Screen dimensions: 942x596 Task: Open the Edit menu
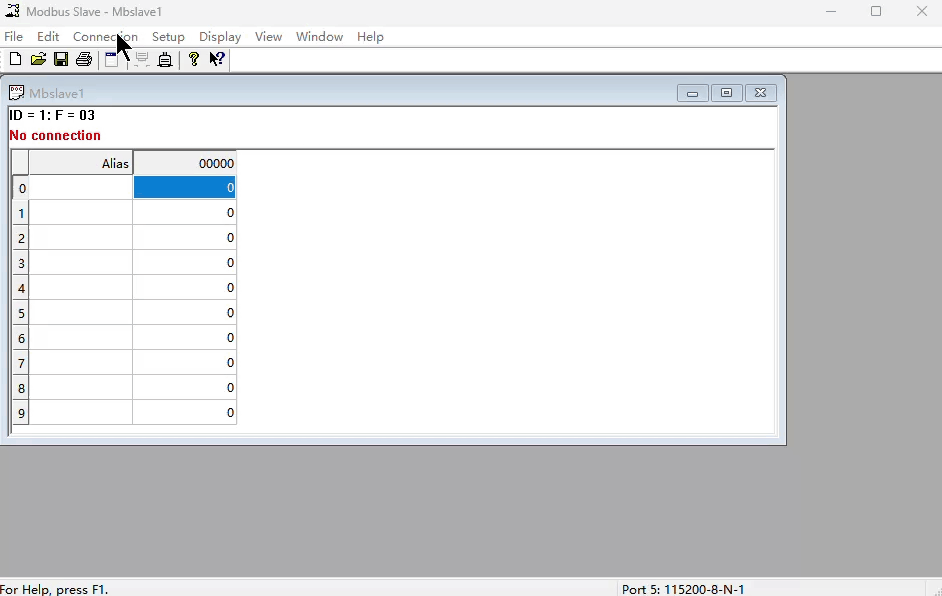(x=48, y=37)
